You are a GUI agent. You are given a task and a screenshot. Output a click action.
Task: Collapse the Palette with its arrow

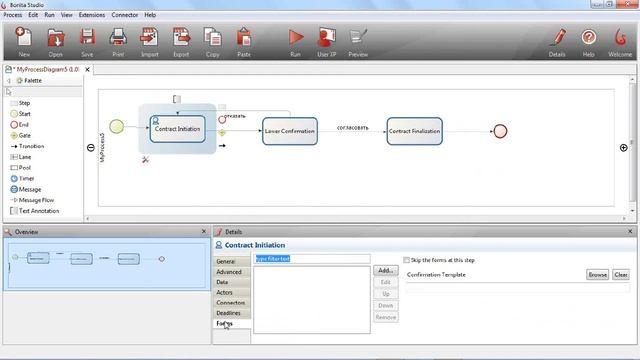pyautogui.click(x=9, y=81)
